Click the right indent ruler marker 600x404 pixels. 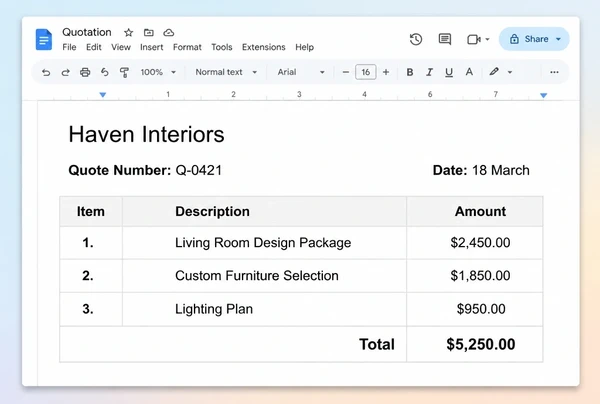[543, 95]
